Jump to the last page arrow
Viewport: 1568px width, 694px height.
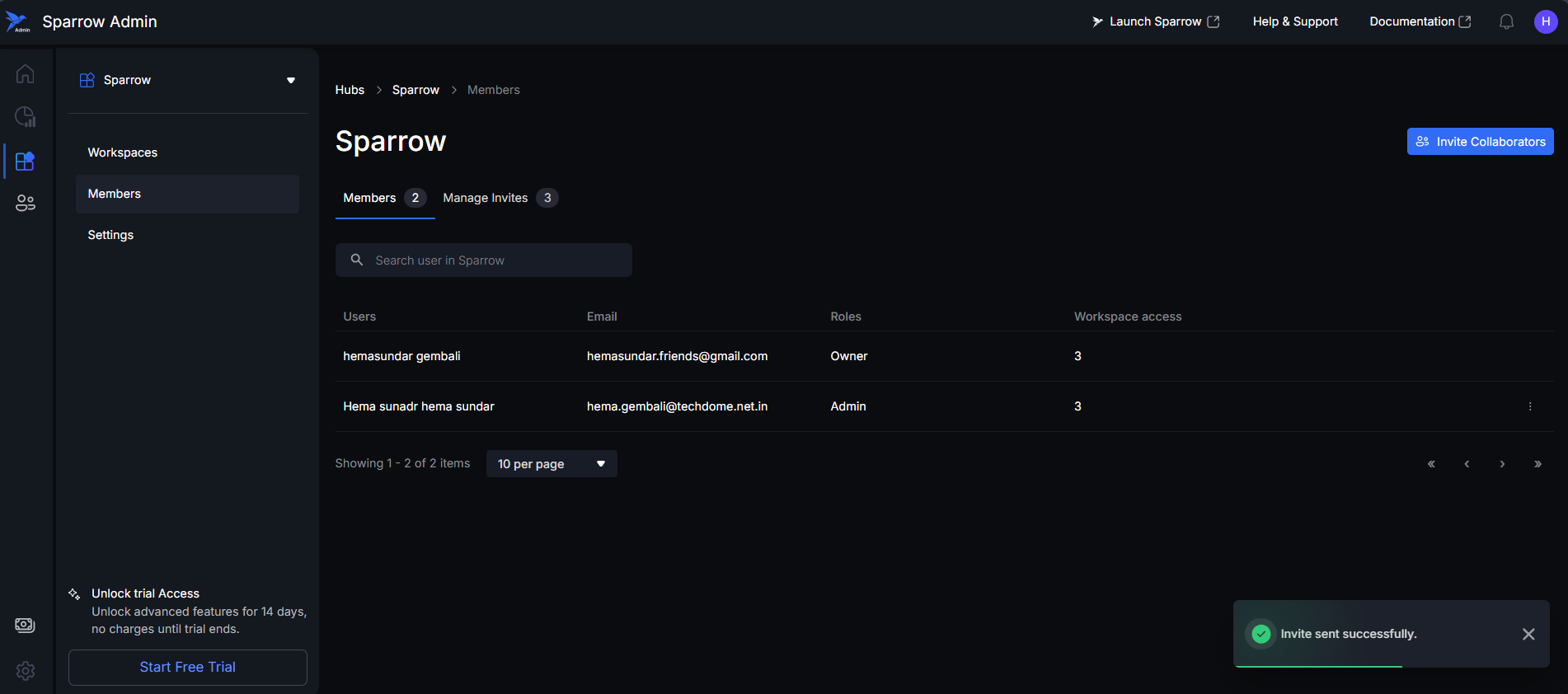(1537, 464)
